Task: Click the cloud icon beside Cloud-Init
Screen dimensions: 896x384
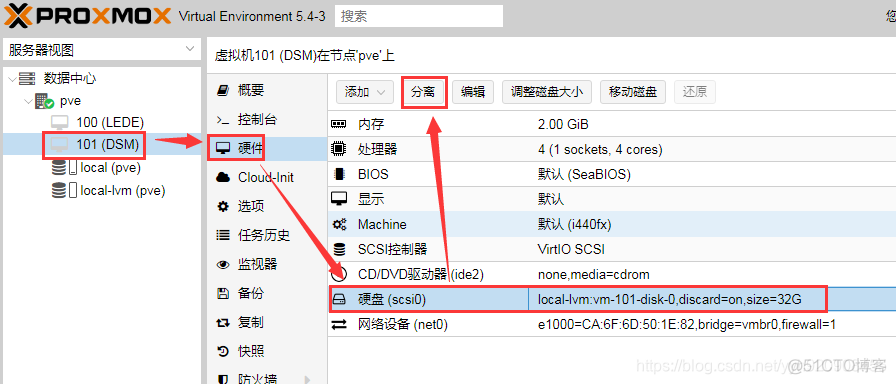Action: [x=223, y=178]
